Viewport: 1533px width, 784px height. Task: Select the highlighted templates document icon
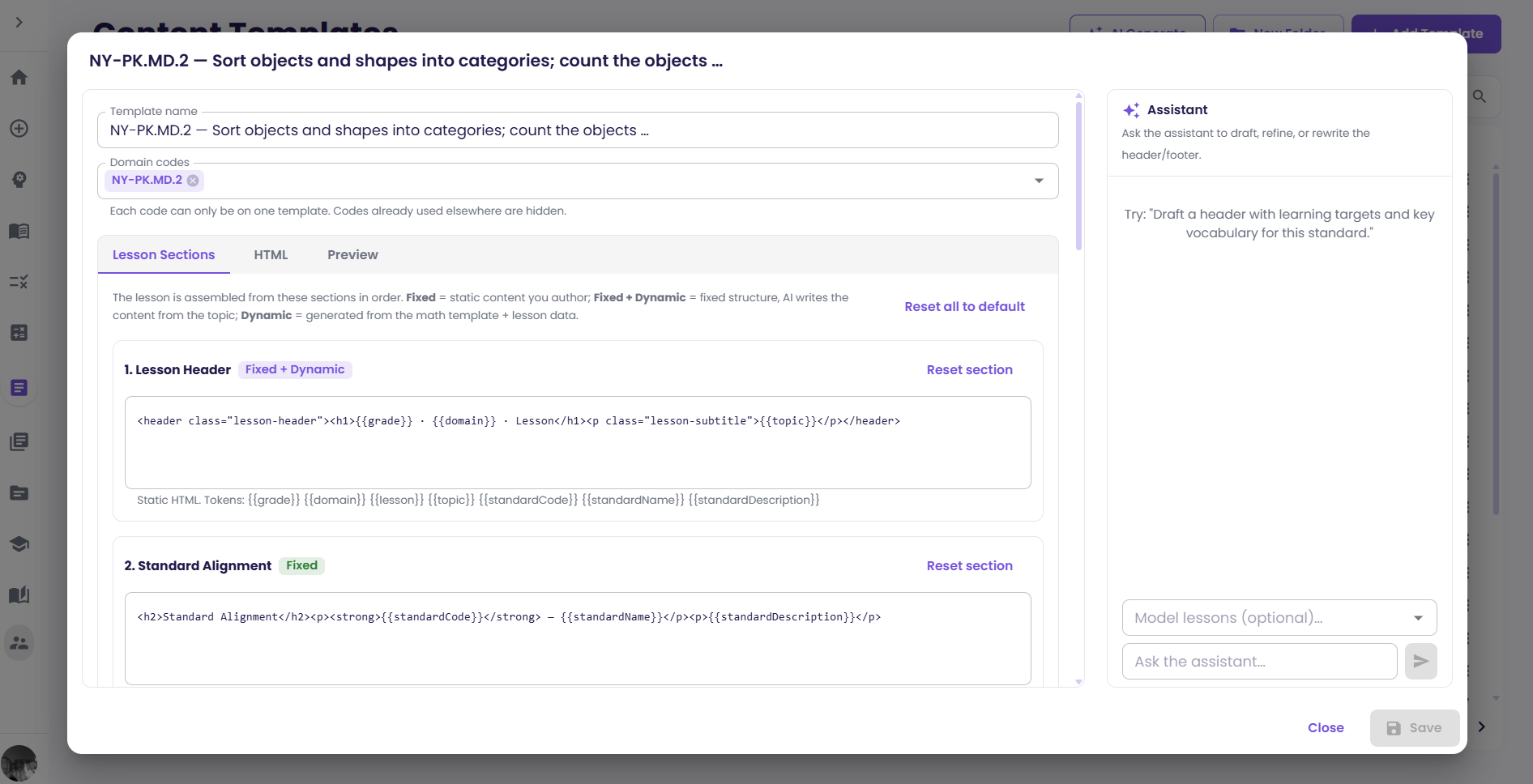tap(19, 388)
